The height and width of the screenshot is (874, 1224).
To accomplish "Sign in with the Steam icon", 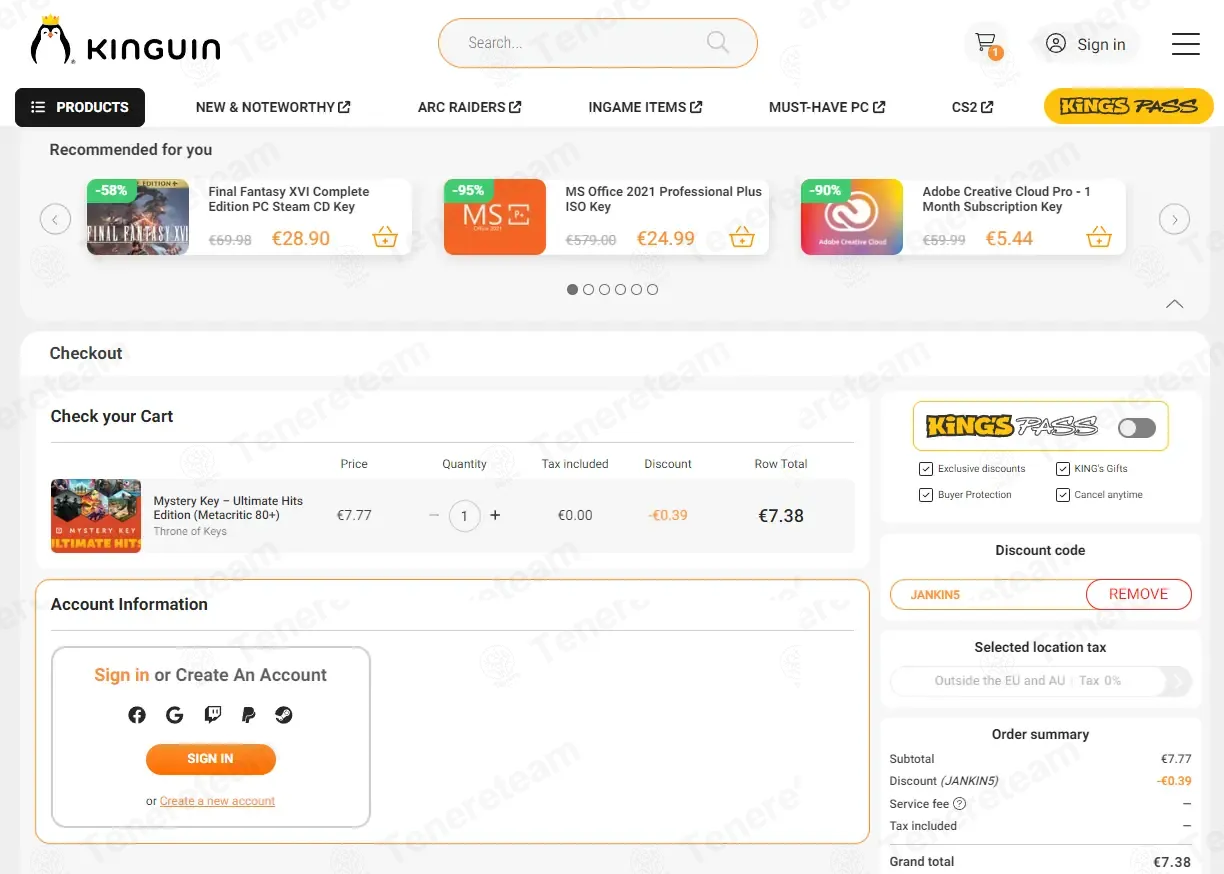I will pyautogui.click(x=284, y=715).
